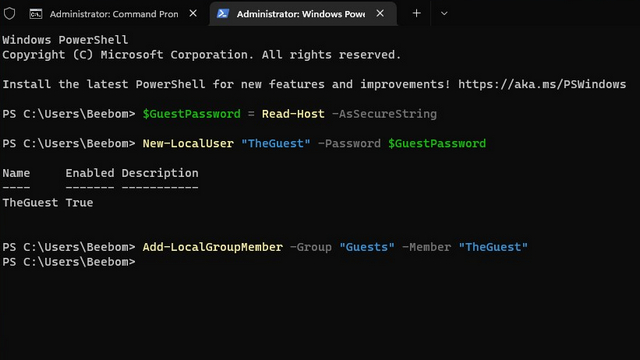Click the Copyright Microsoft Corporation line

[x=202, y=55]
